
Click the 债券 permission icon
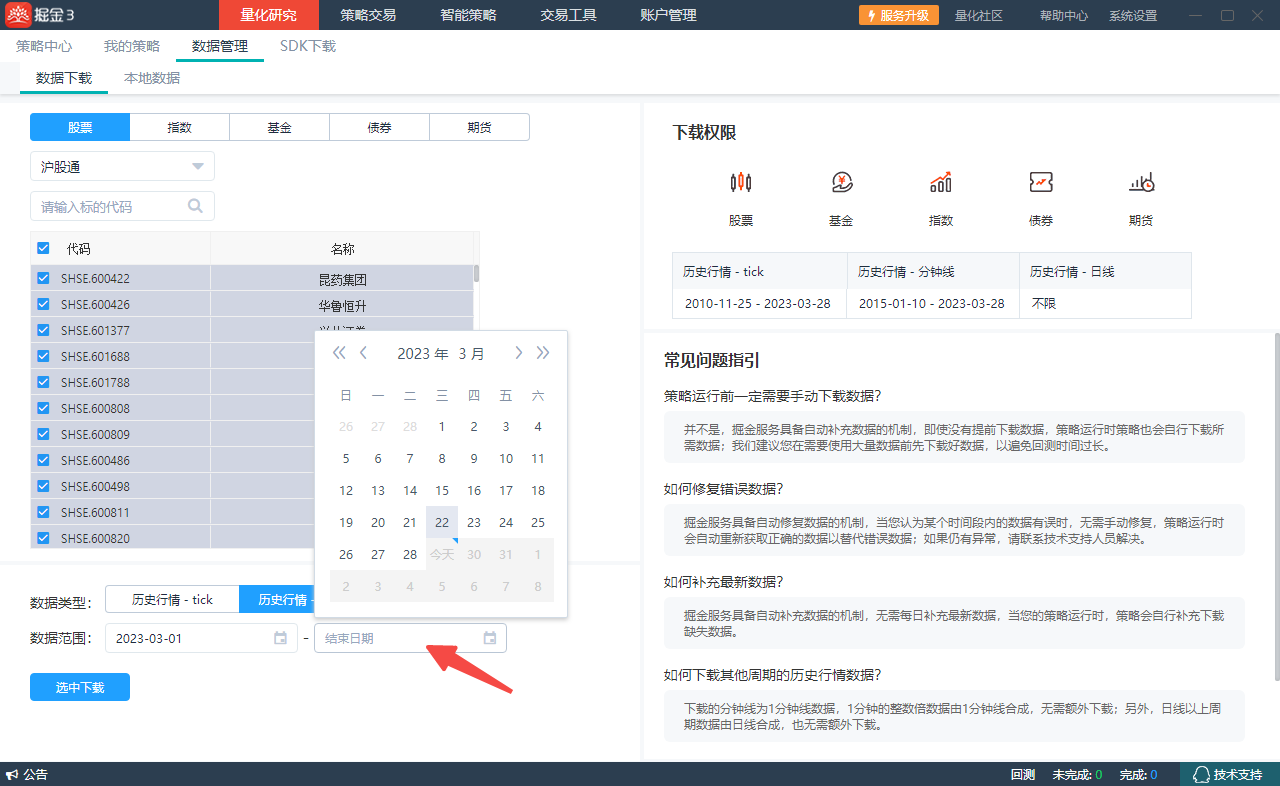tap(1041, 182)
